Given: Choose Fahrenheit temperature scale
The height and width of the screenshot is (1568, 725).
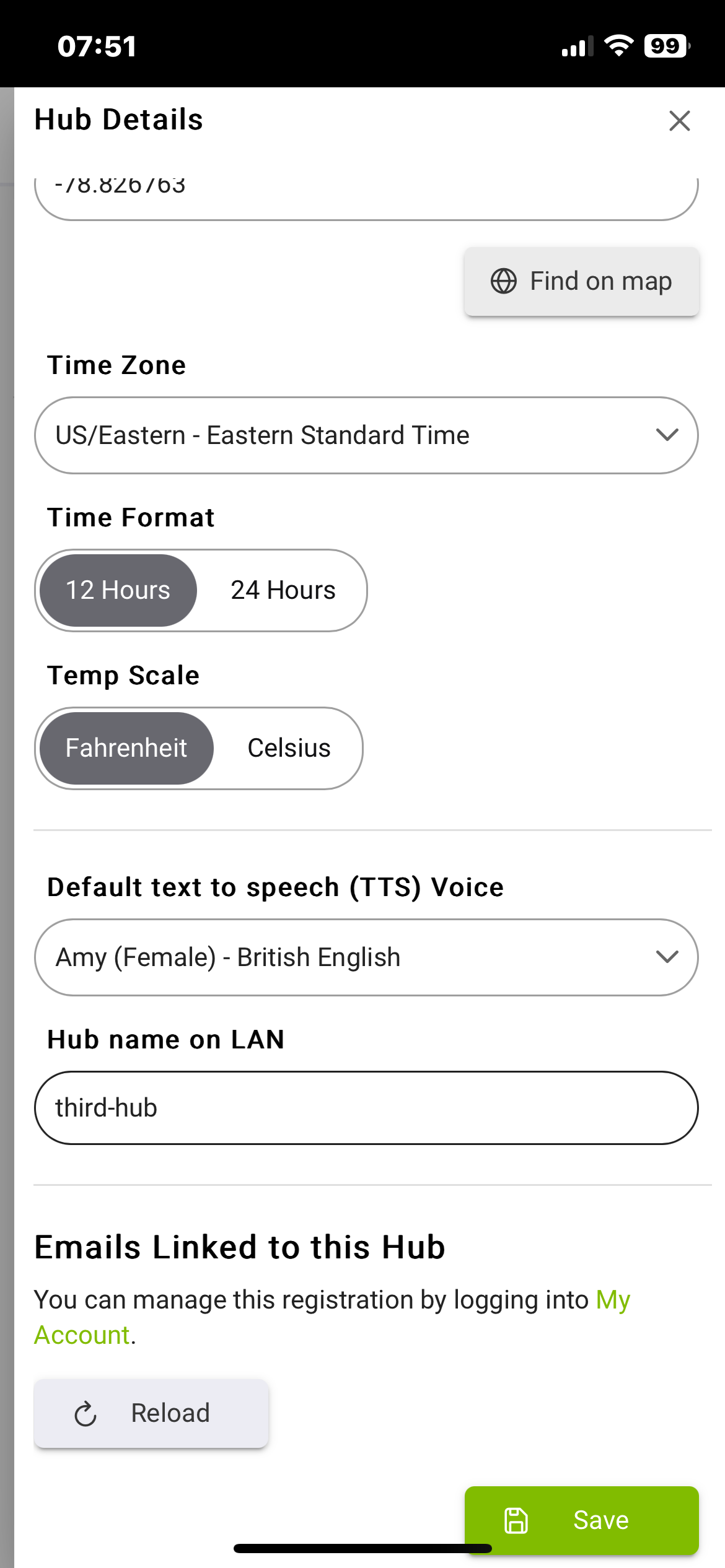Looking at the screenshot, I should 126,748.
